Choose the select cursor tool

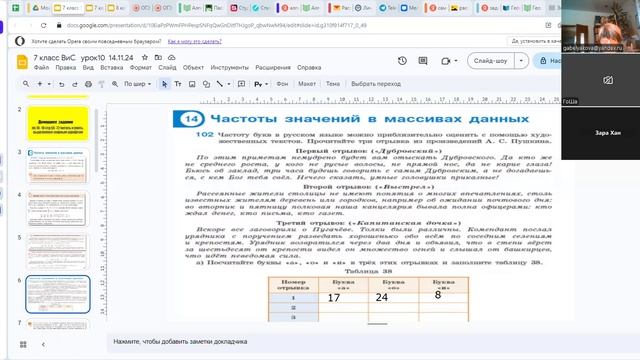(164, 84)
